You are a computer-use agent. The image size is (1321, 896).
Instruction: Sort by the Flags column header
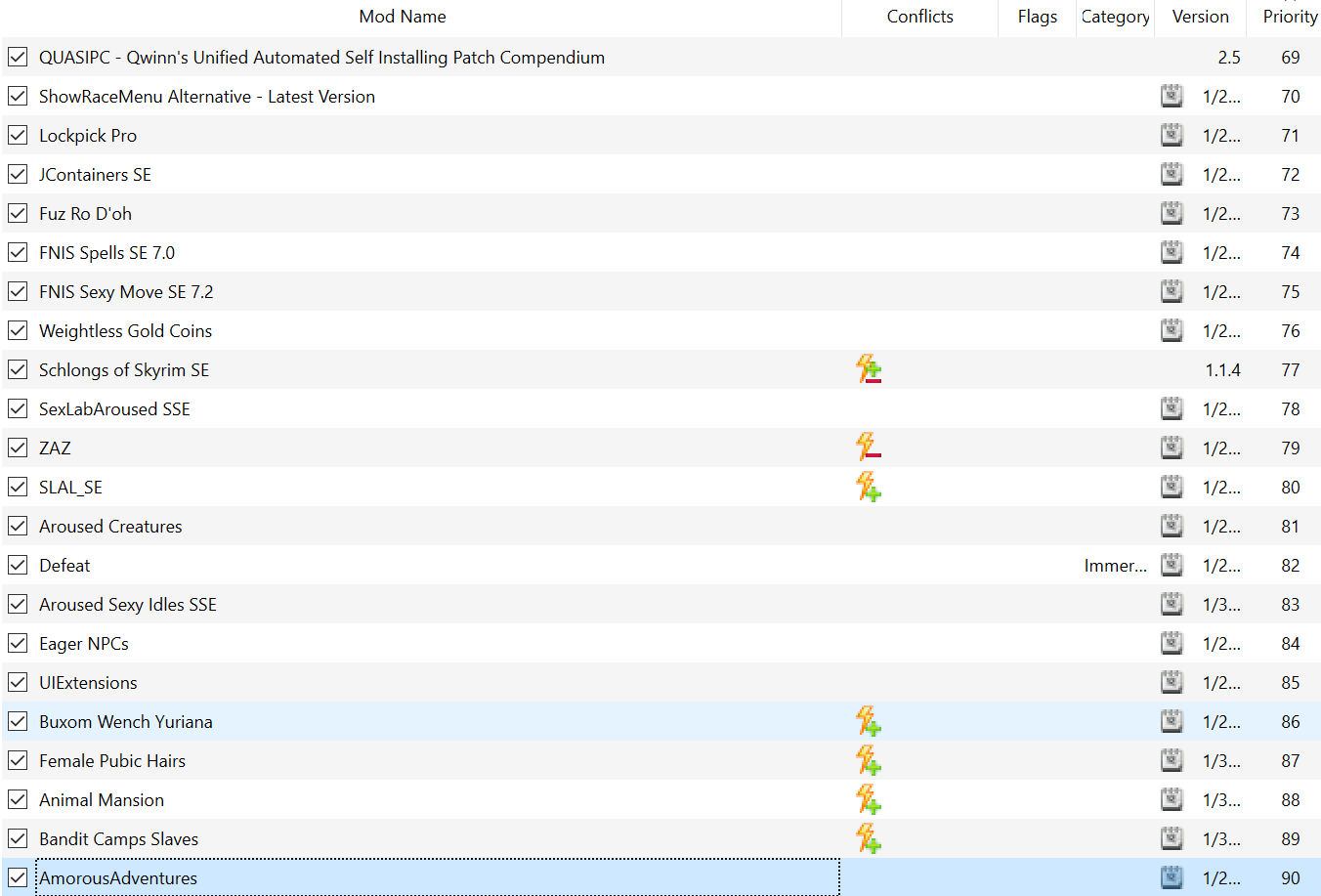1037,17
